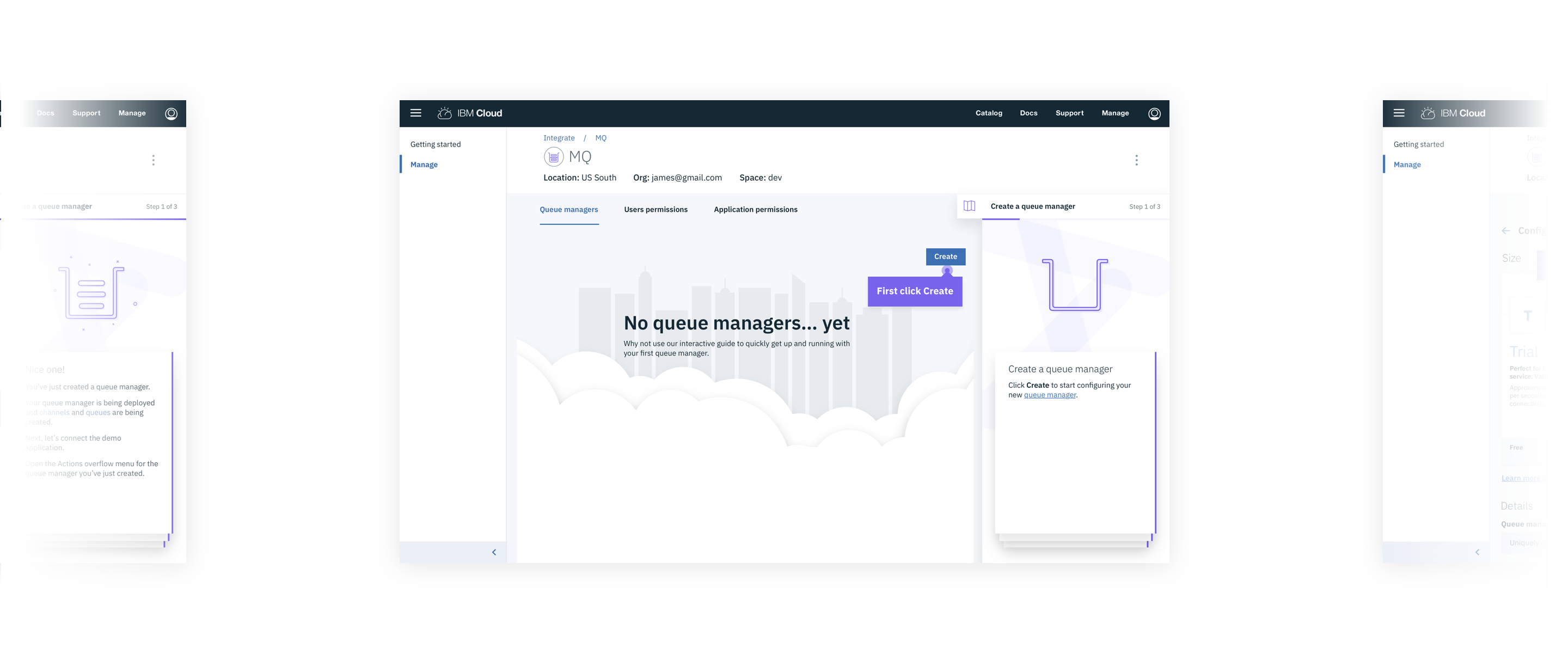Click Step 1 of 3 in left window
Viewport: 1568px width, 672px height.
[161, 207]
